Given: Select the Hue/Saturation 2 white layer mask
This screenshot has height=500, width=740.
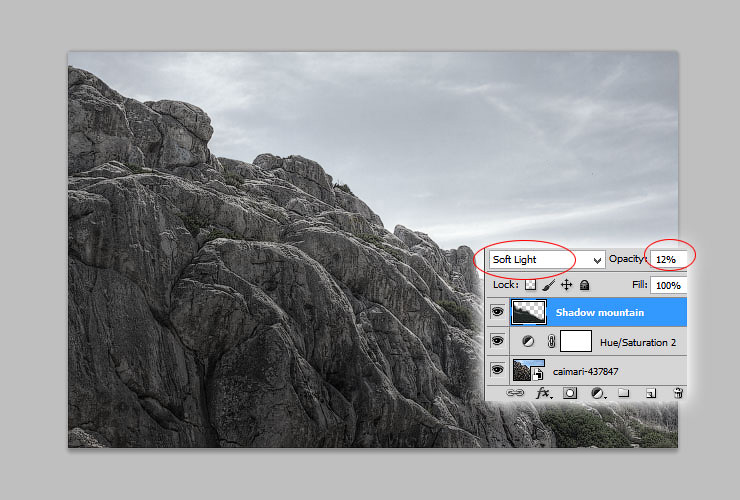Looking at the screenshot, I should click(576, 341).
